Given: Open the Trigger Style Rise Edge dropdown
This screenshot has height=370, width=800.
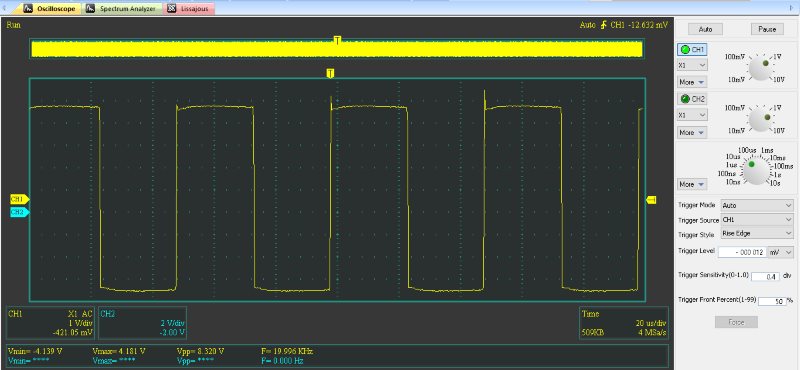Looking at the screenshot, I should coord(757,233).
